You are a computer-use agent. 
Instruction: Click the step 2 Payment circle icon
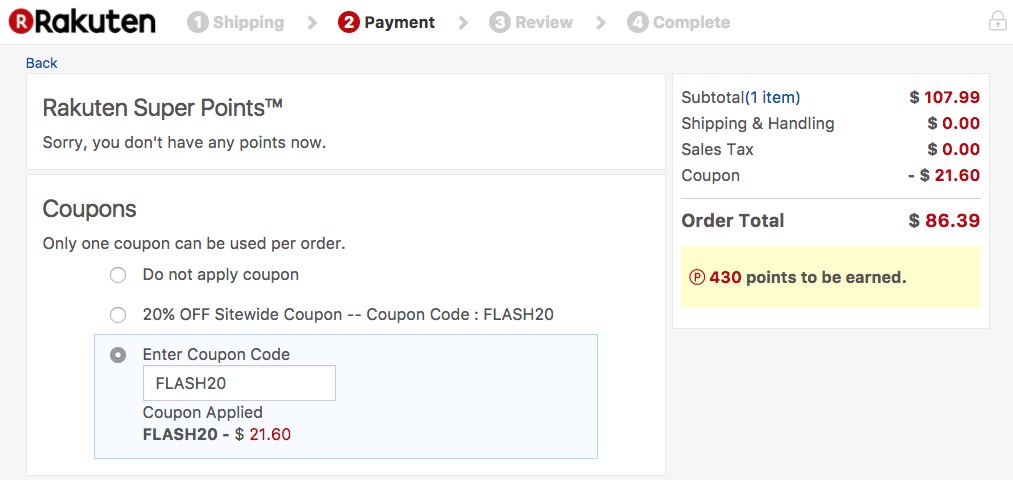click(x=349, y=22)
